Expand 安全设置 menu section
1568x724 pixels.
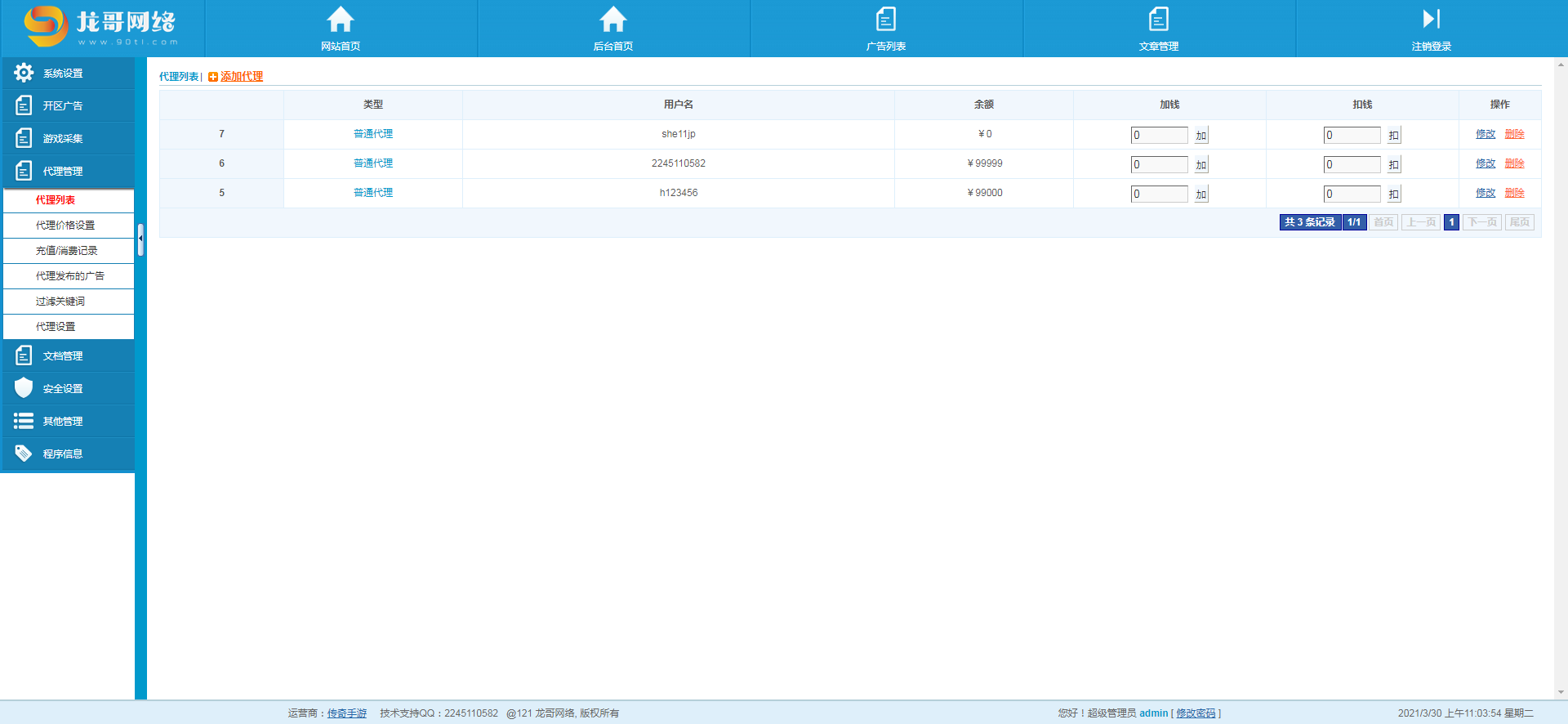(68, 388)
